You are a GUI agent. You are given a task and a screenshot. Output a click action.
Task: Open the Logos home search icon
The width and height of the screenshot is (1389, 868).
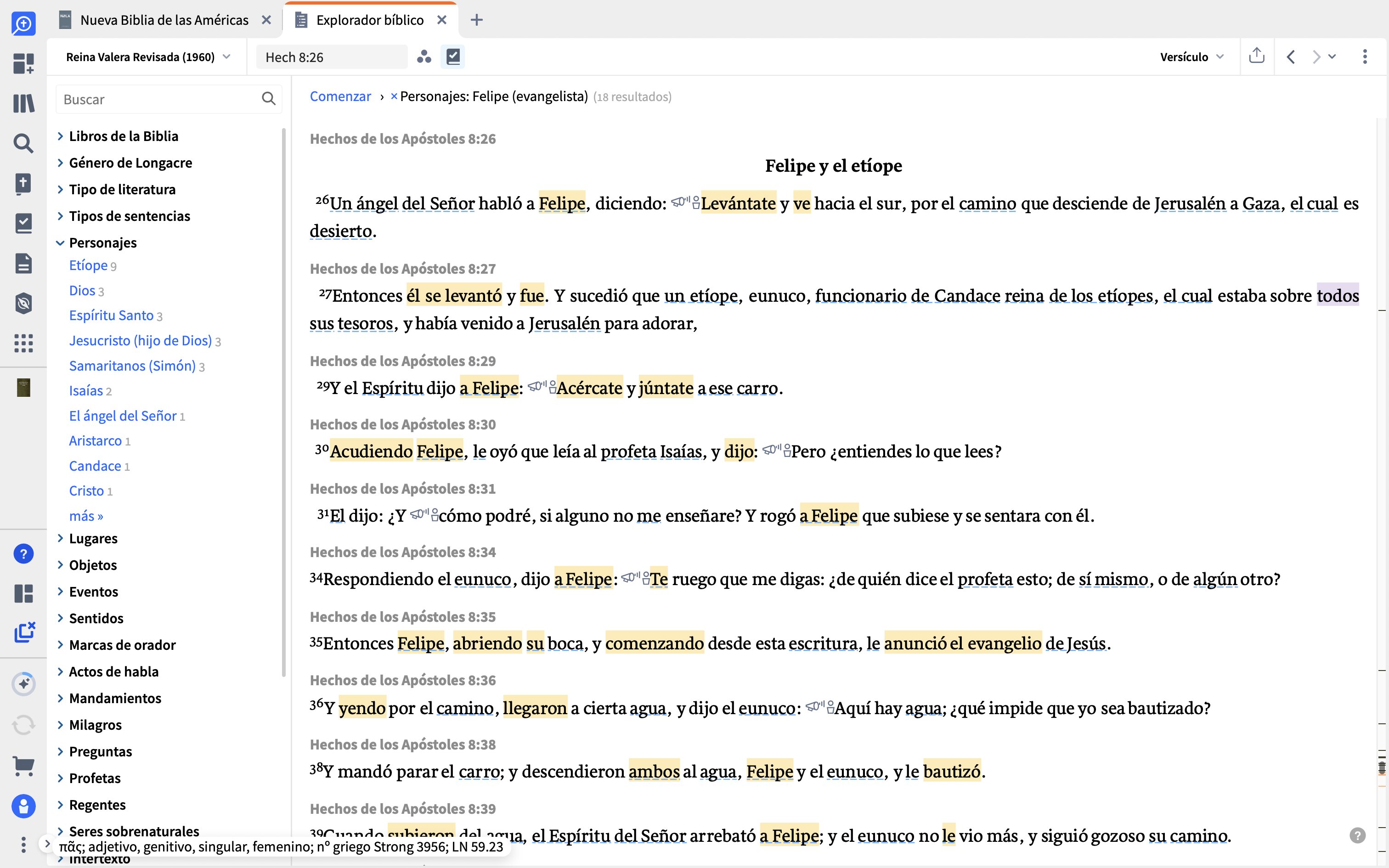pyautogui.click(x=23, y=23)
